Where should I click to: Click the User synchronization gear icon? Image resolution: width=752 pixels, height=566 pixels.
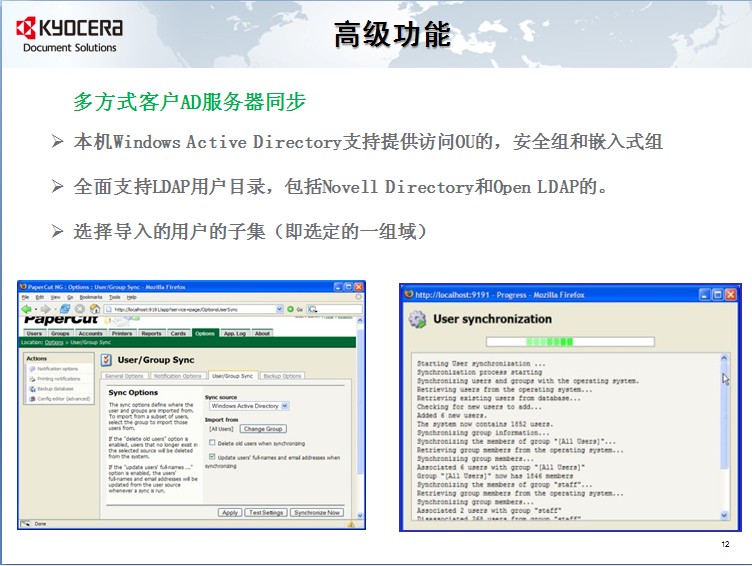click(417, 319)
